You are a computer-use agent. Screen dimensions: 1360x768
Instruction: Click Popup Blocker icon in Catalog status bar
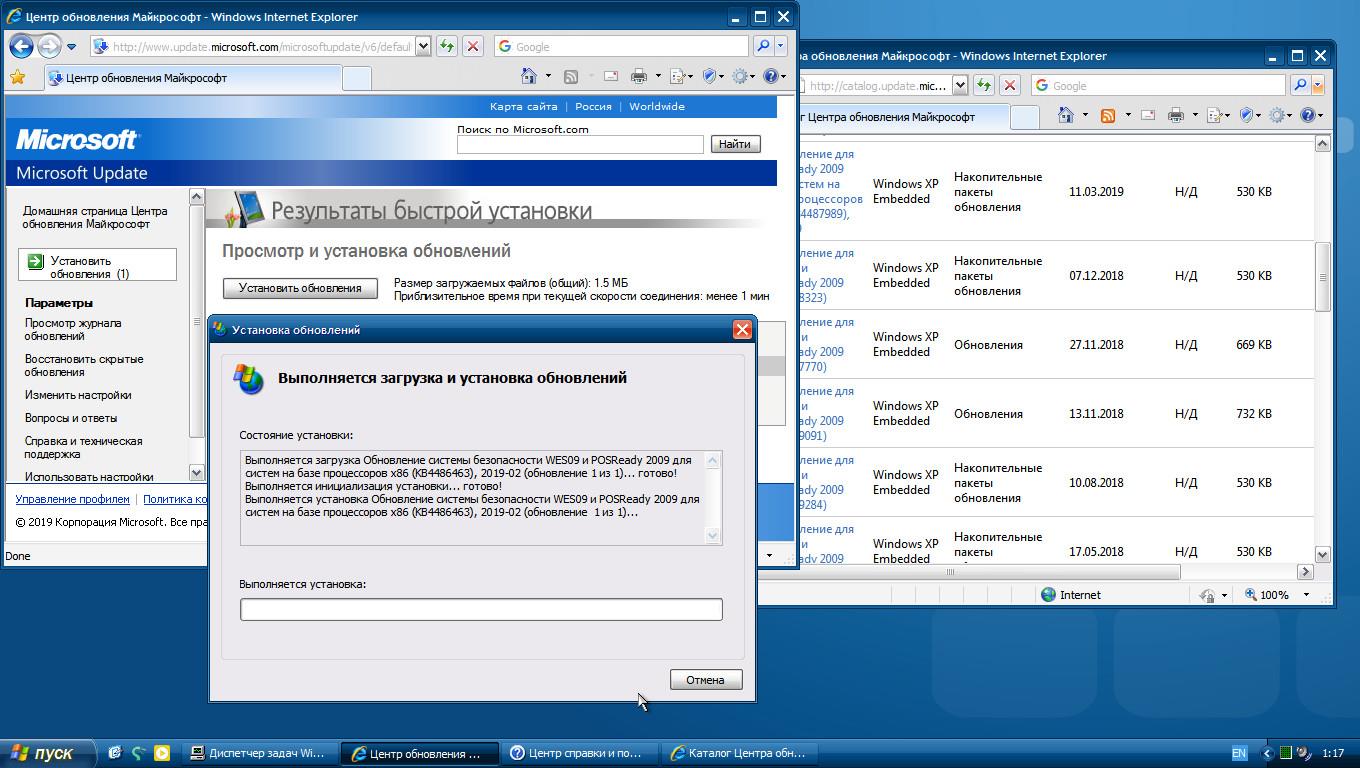[1208, 595]
